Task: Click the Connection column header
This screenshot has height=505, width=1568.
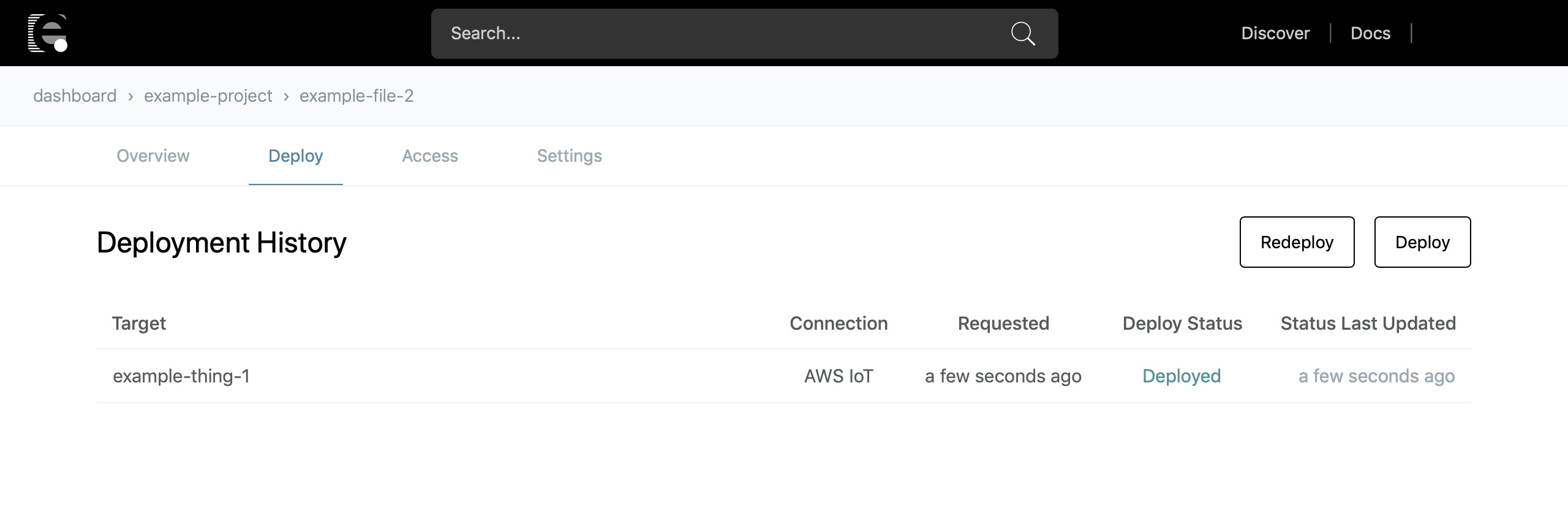Action: click(x=839, y=323)
